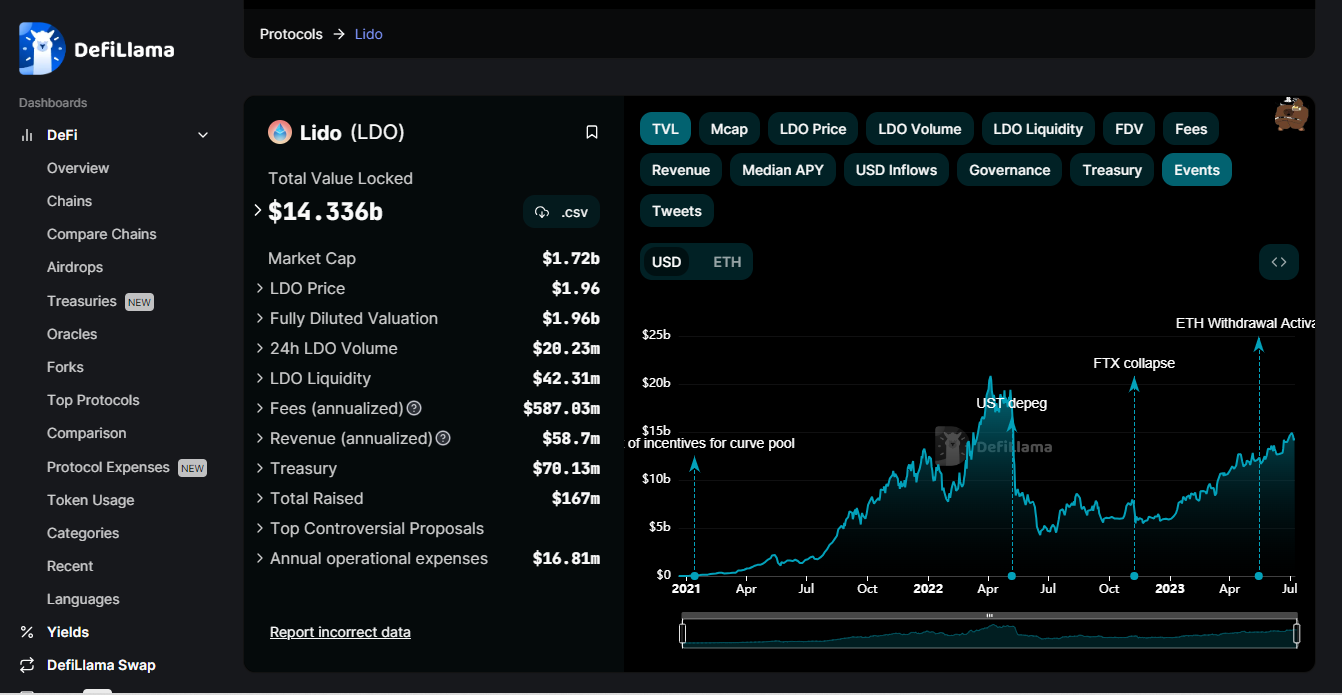Screen dimensions: 1342x695
Task: Open Token Usage in the sidebar
Action: pos(90,500)
